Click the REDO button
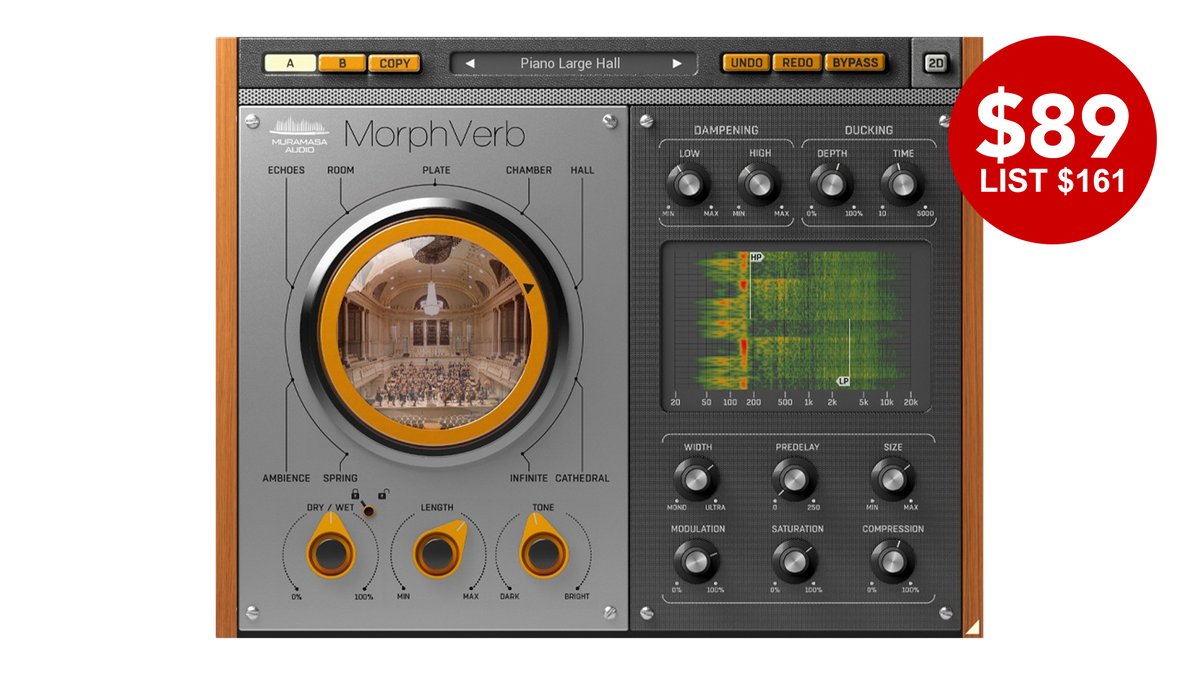 coord(797,62)
